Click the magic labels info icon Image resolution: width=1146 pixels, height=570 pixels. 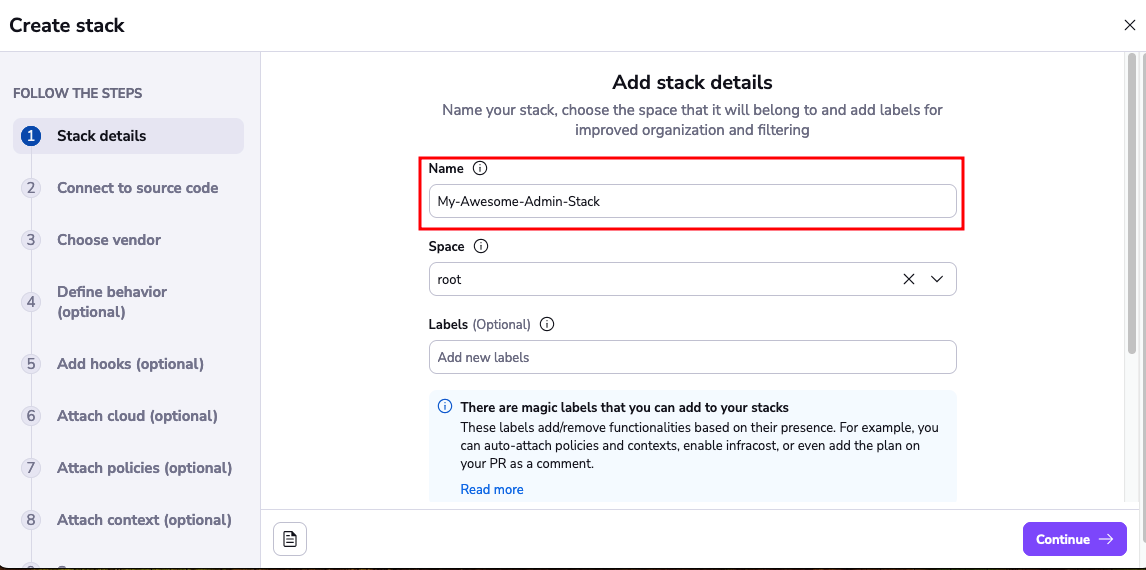point(445,407)
